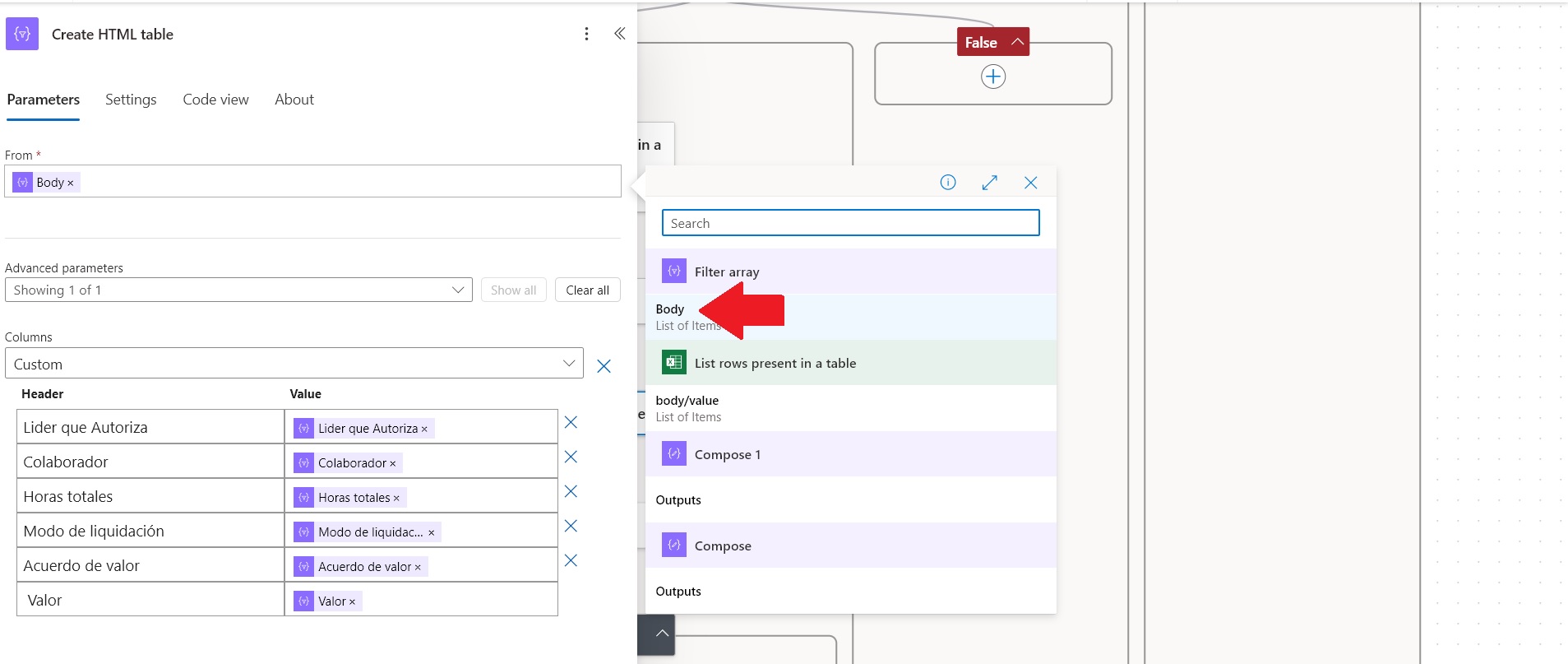The height and width of the screenshot is (664, 1568).
Task: Click the dynamic content Search field
Action: point(850,223)
